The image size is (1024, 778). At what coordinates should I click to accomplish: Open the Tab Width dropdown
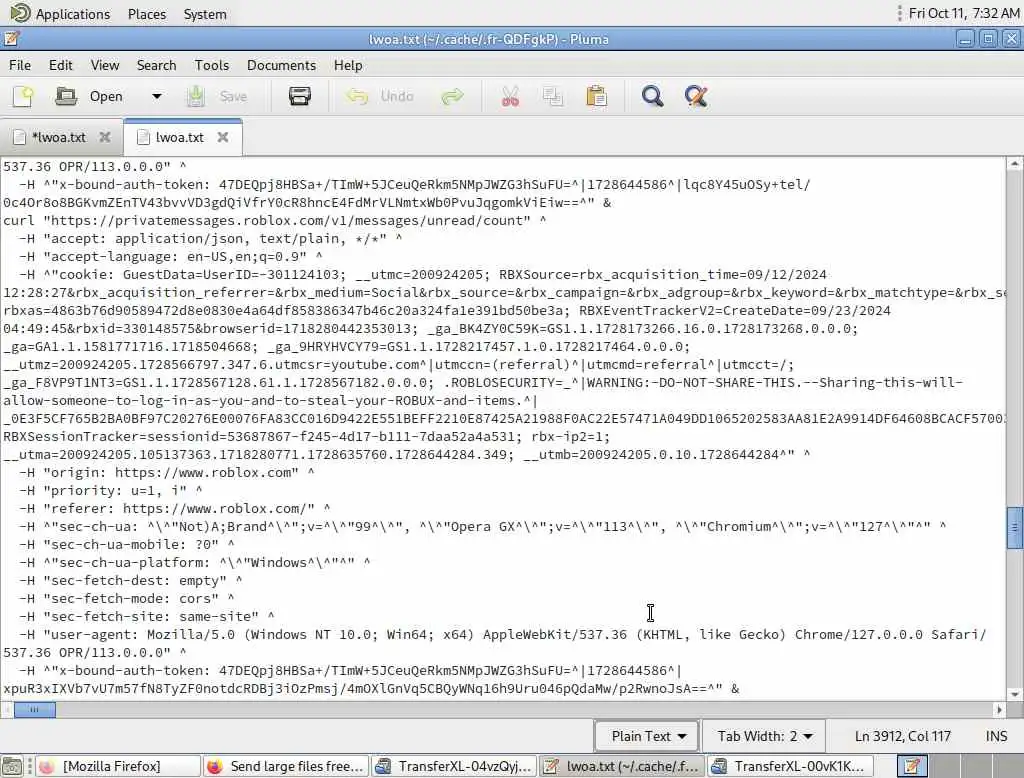coord(763,736)
